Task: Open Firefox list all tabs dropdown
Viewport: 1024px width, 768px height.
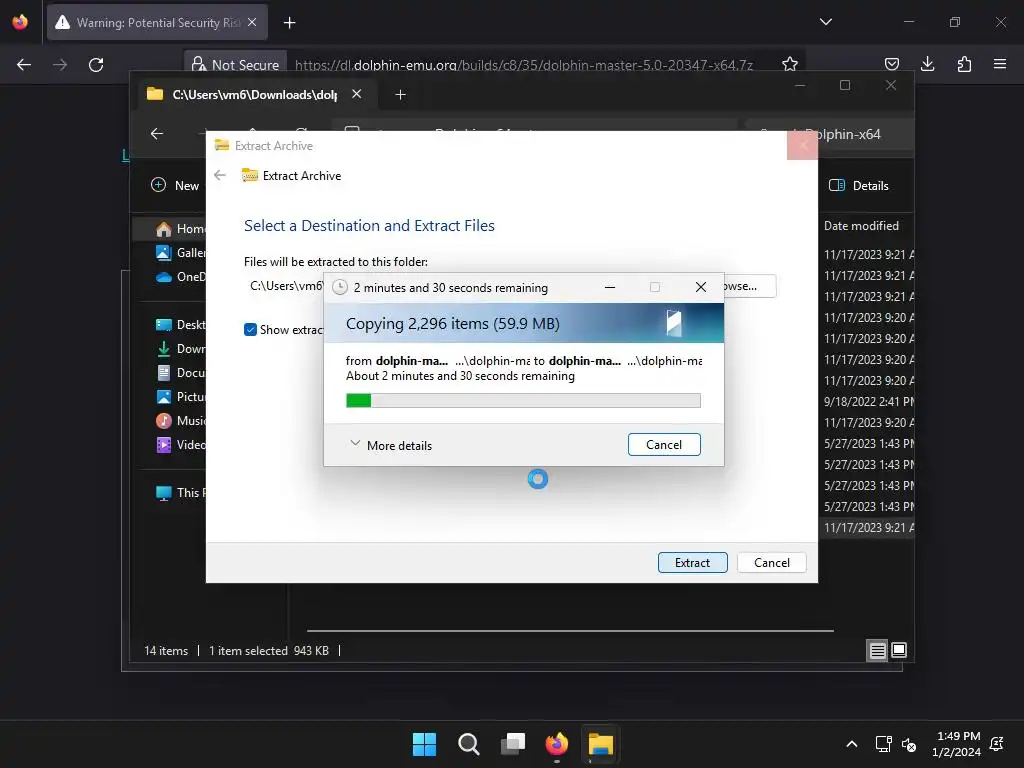Action: coord(825,22)
